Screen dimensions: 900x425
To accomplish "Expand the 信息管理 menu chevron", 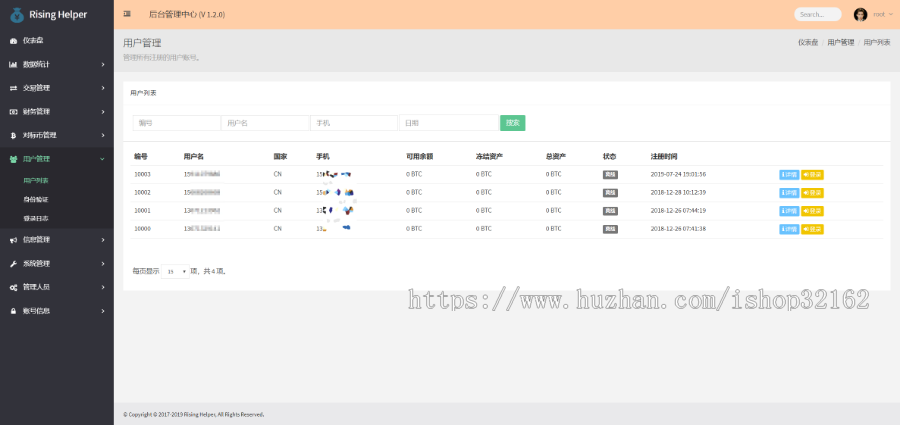I will (x=103, y=240).
